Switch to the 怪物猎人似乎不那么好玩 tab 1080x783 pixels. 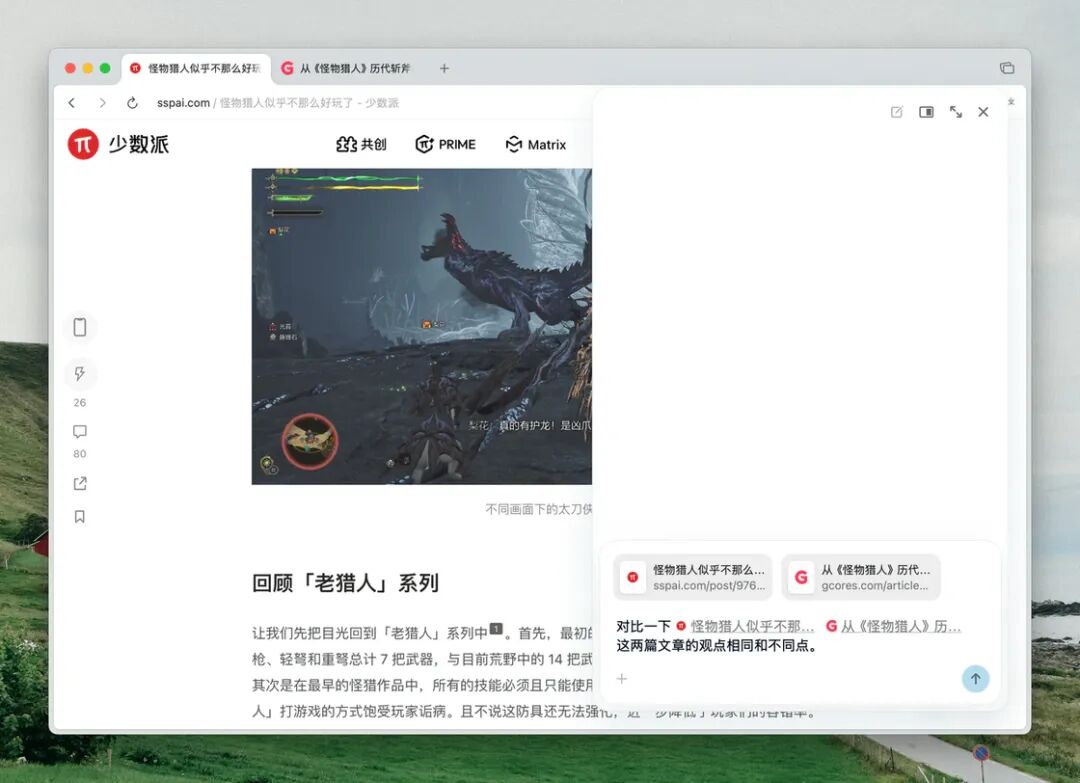(x=196, y=68)
